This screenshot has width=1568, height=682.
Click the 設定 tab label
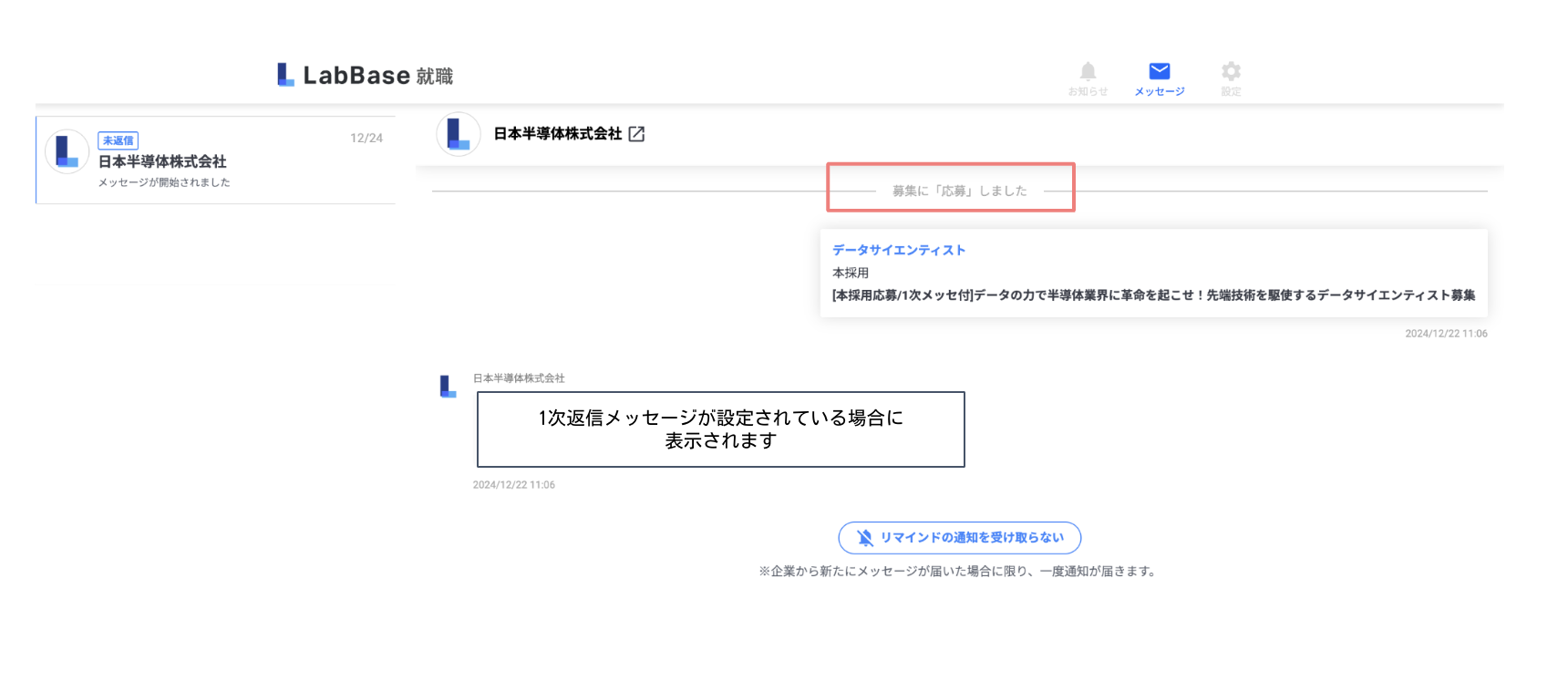click(1231, 92)
